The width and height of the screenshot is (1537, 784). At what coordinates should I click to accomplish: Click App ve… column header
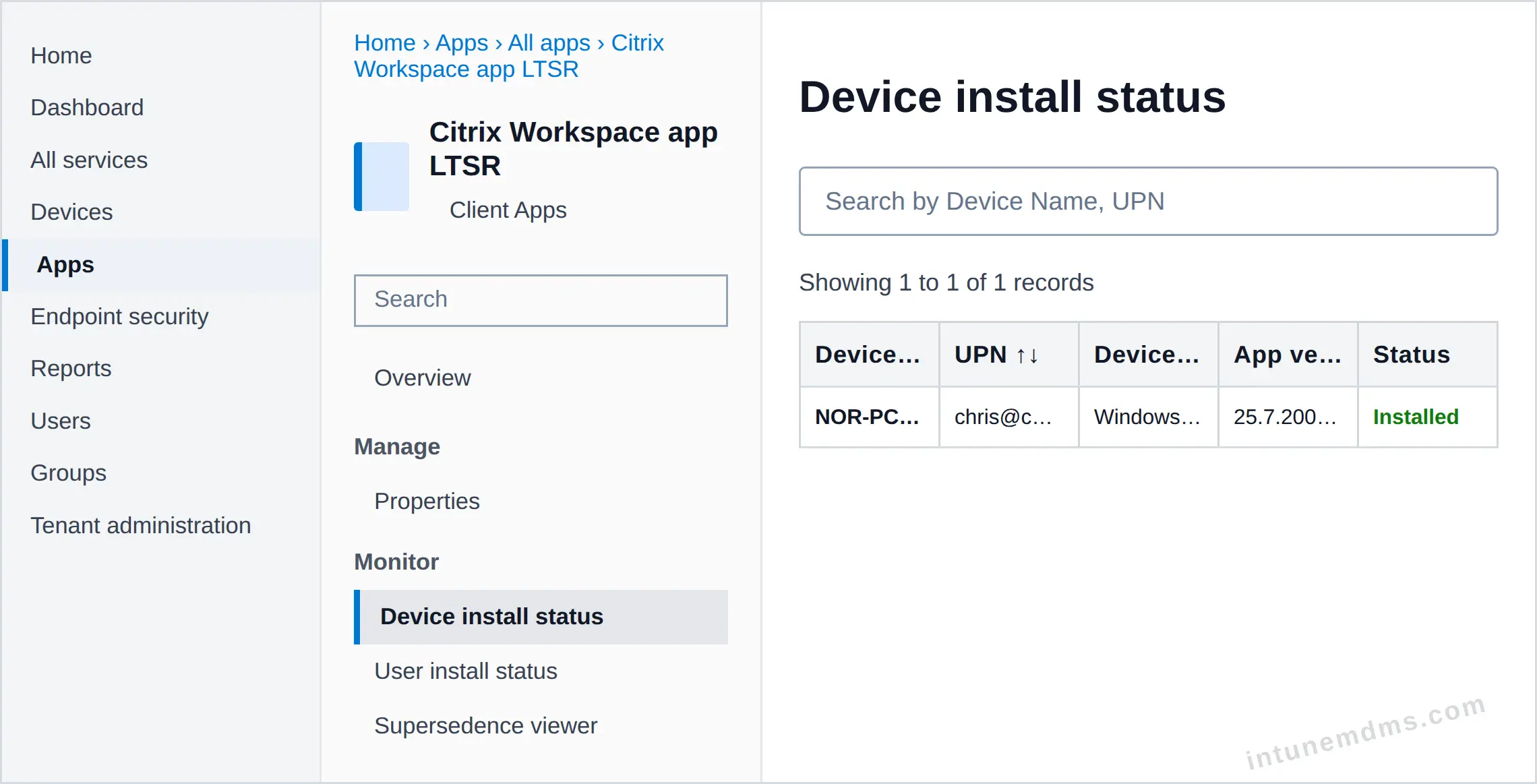click(x=1288, y=355)
